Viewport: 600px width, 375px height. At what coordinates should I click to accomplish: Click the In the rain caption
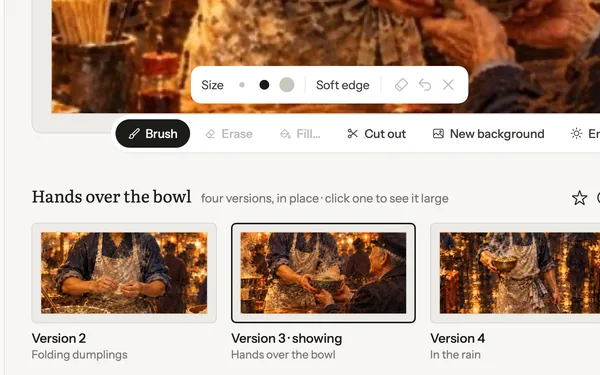click(x=455, y=355)
